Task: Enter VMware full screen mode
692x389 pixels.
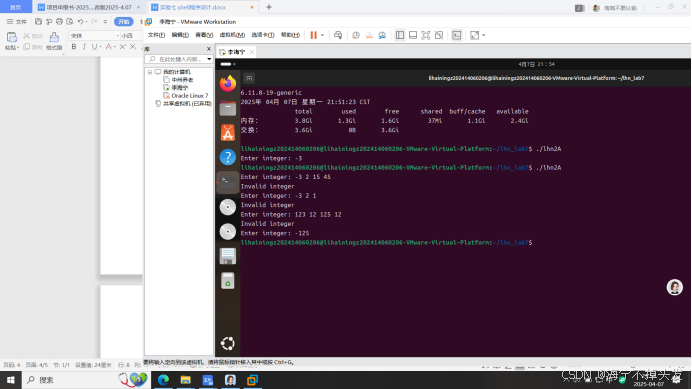Action: coord(425,35)
